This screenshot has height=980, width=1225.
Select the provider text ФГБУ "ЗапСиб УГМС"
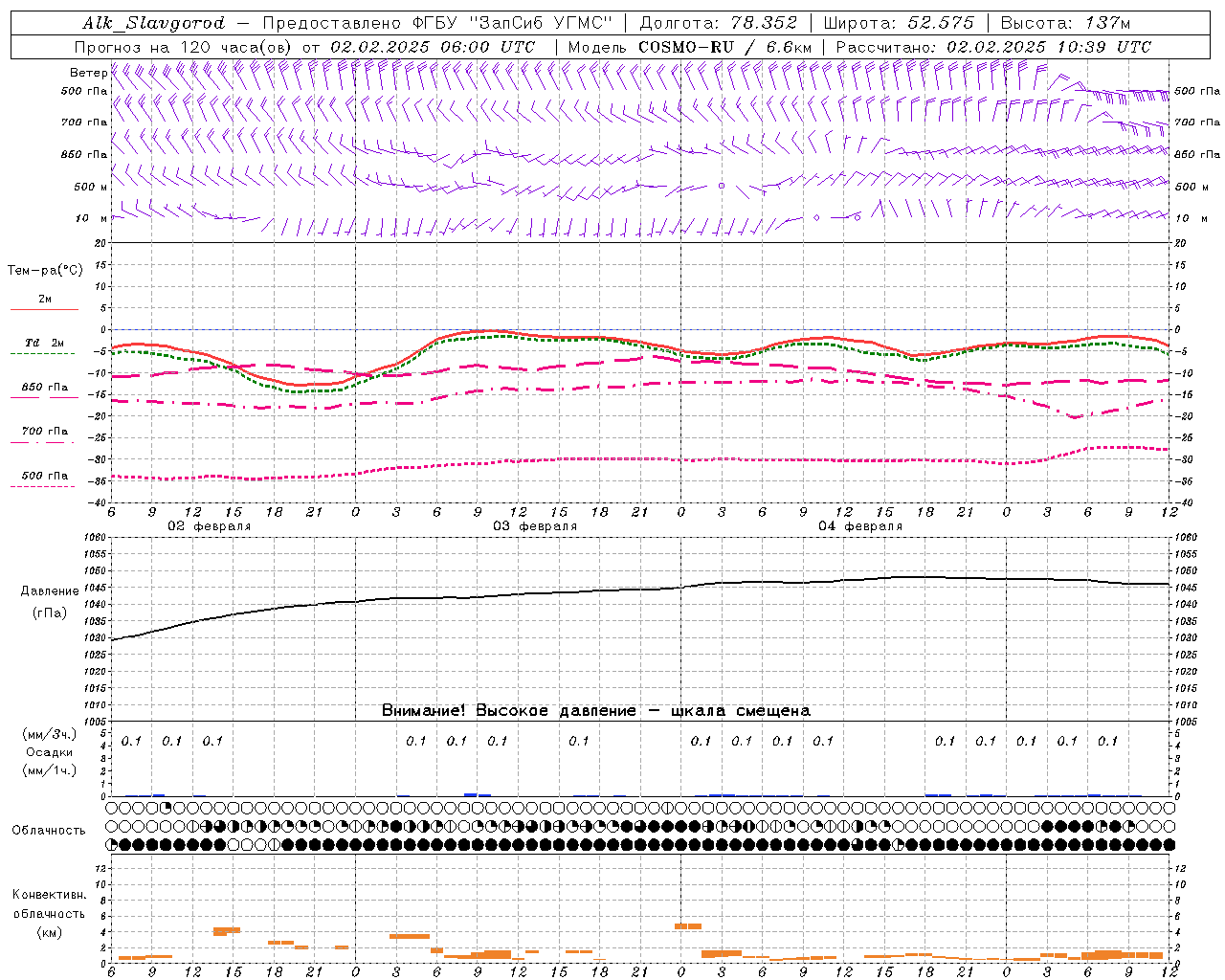pos(514,23)
